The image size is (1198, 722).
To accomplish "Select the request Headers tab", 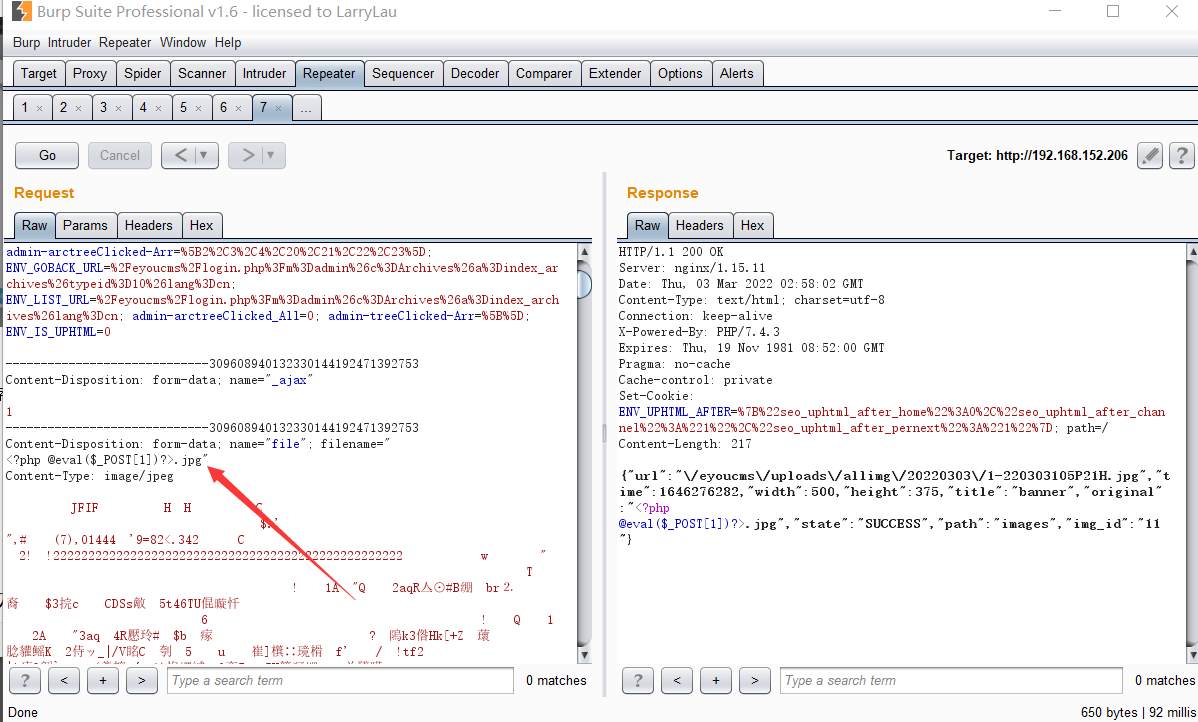I will pos(149,225).
